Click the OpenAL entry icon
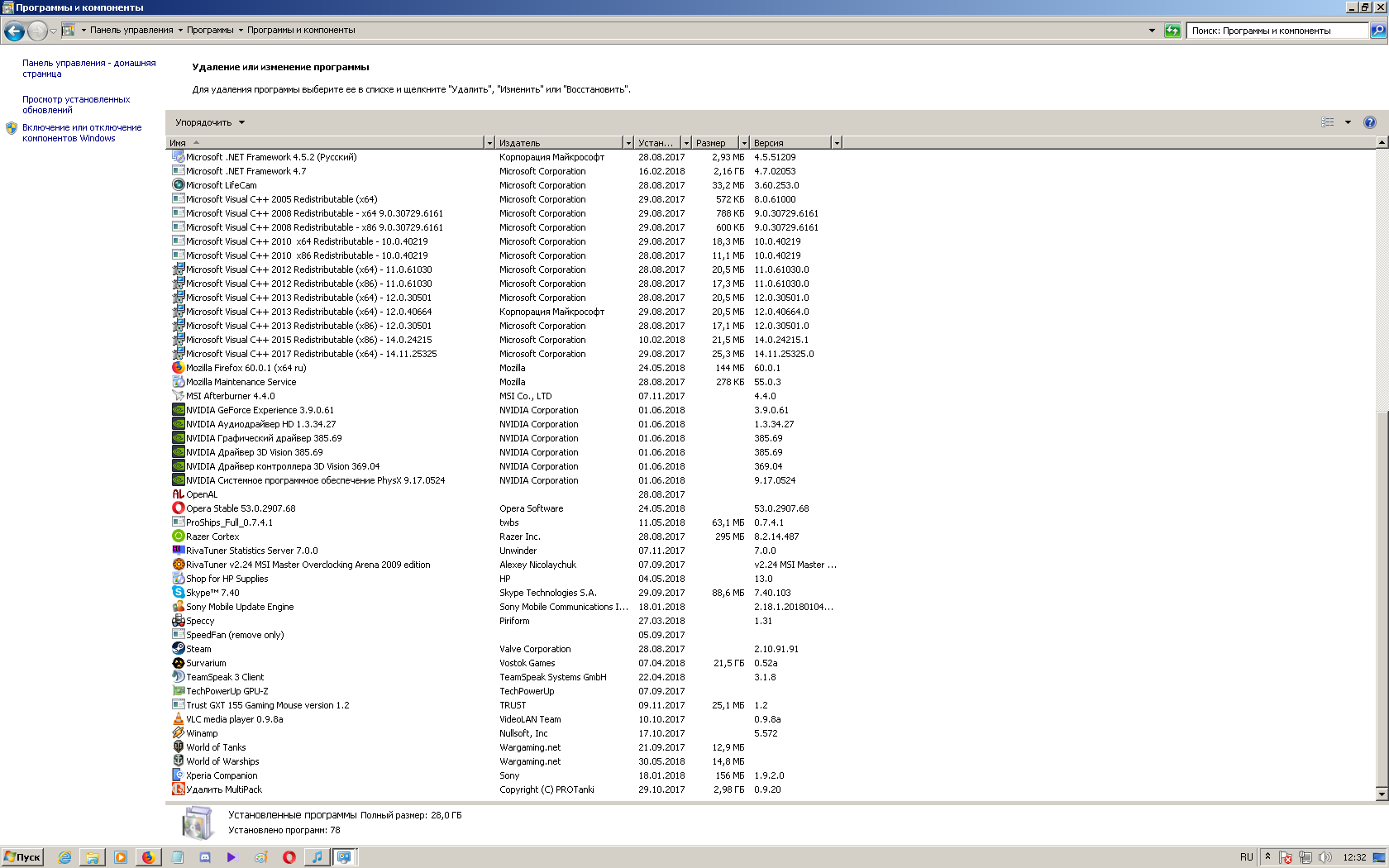The image size is (1389, 868). point(178,494)
